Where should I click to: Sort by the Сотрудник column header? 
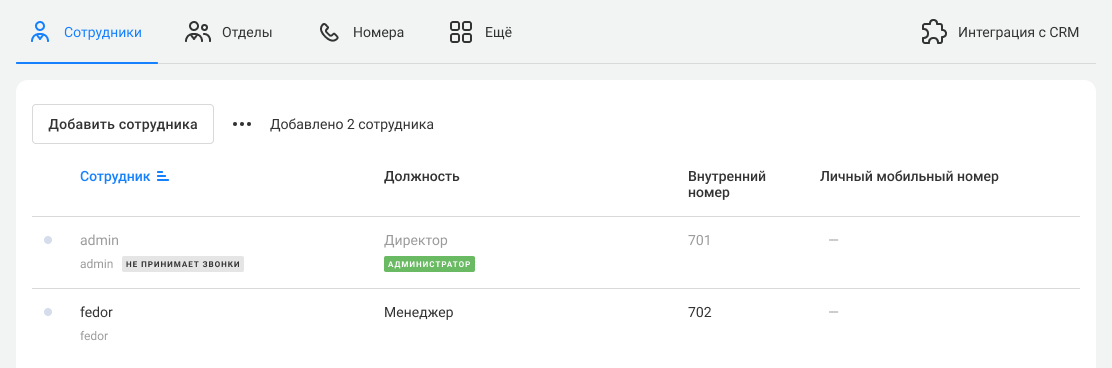115,177
